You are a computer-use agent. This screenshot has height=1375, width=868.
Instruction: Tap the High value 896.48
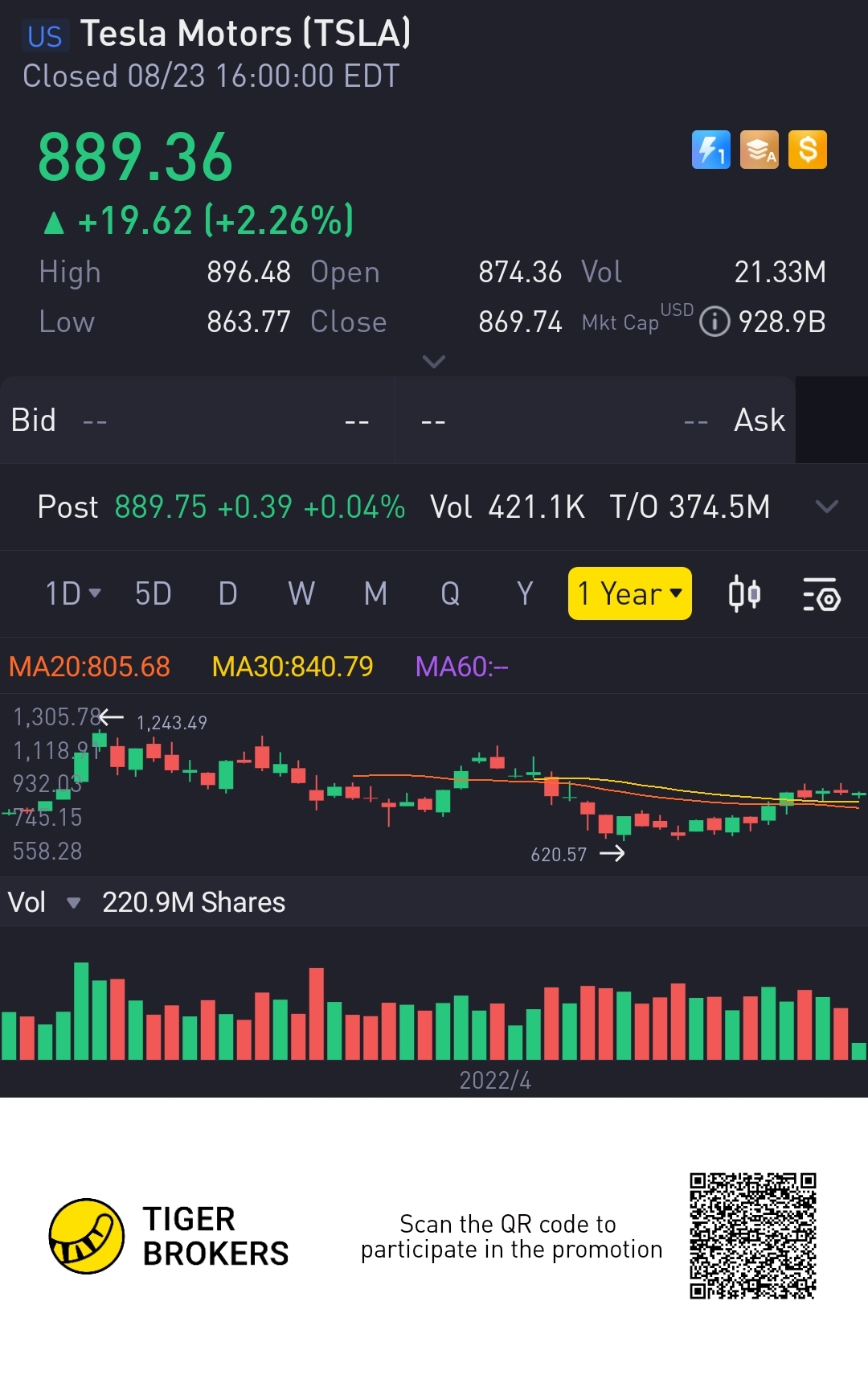click(248, 273)
